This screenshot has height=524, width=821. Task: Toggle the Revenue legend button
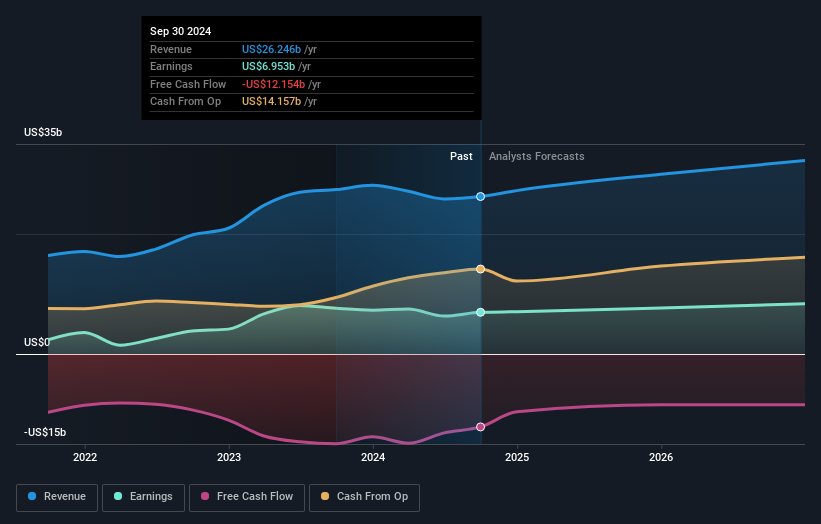pos(57,497)
